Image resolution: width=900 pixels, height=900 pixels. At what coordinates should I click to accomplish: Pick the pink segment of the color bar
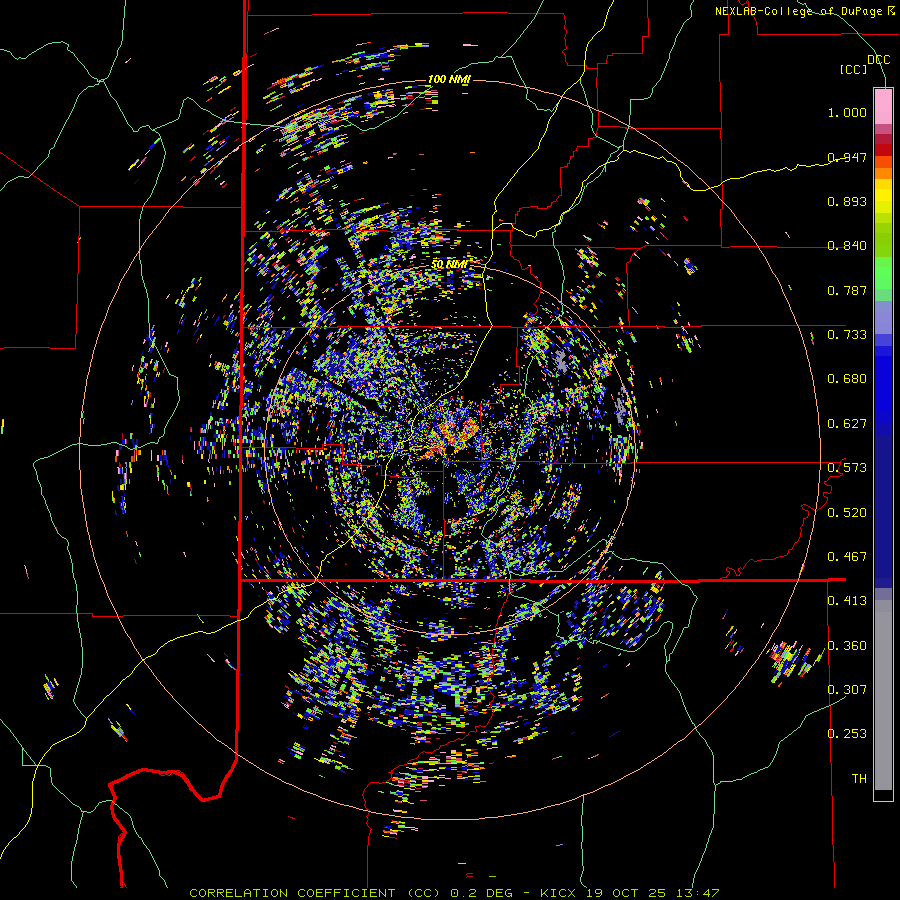pos(883,106)
